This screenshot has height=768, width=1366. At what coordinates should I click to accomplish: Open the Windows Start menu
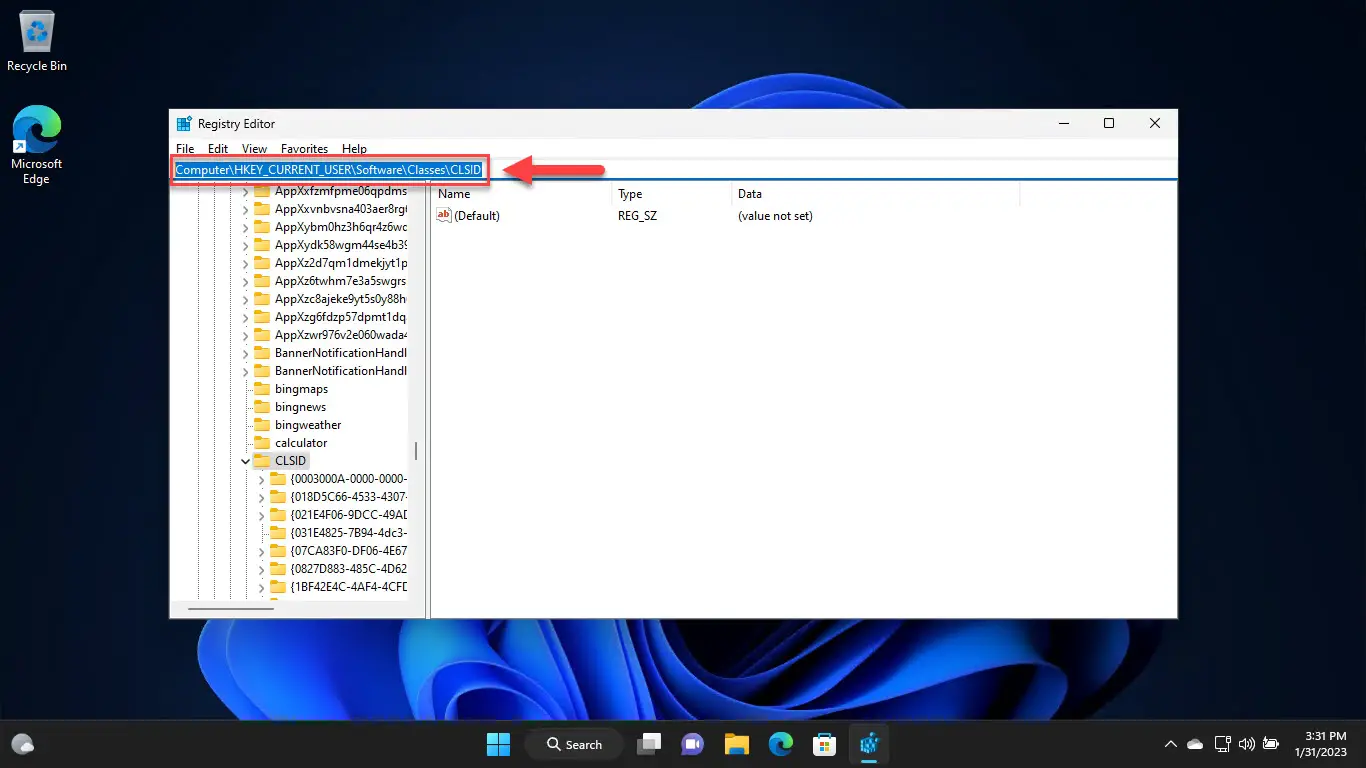click(x=498, y=744)
